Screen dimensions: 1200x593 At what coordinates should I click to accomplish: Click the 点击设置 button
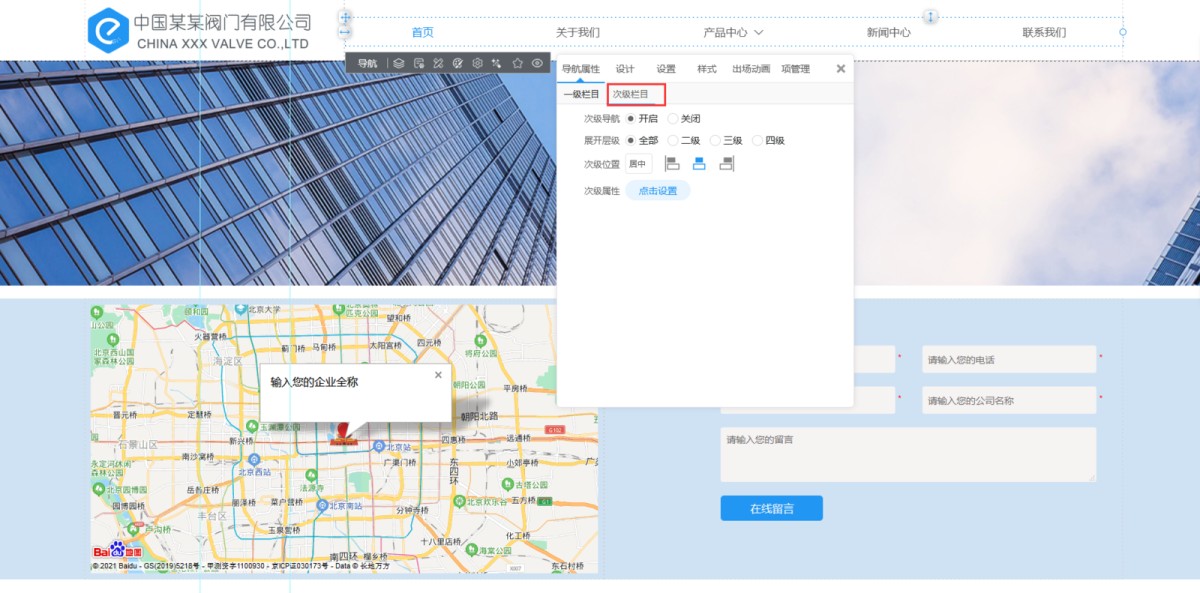click(x=658, y=191)
